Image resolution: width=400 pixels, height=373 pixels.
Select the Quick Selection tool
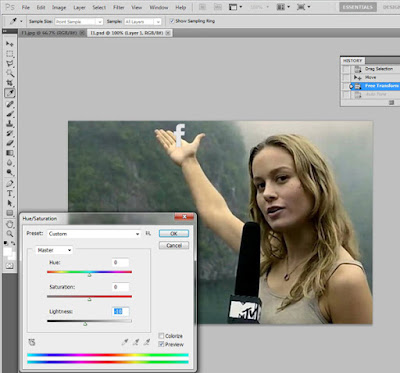tap(10, 73)
